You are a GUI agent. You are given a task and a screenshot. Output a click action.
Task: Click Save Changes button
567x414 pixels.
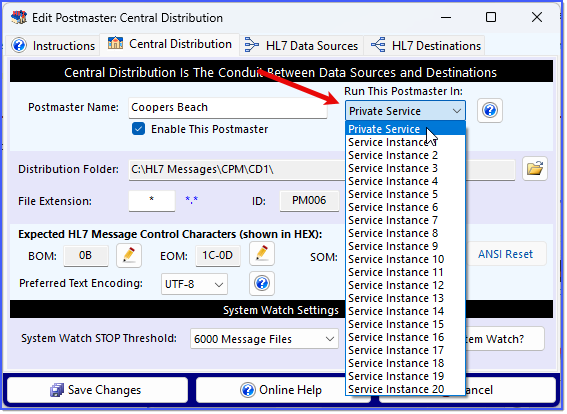click(97, 390)
